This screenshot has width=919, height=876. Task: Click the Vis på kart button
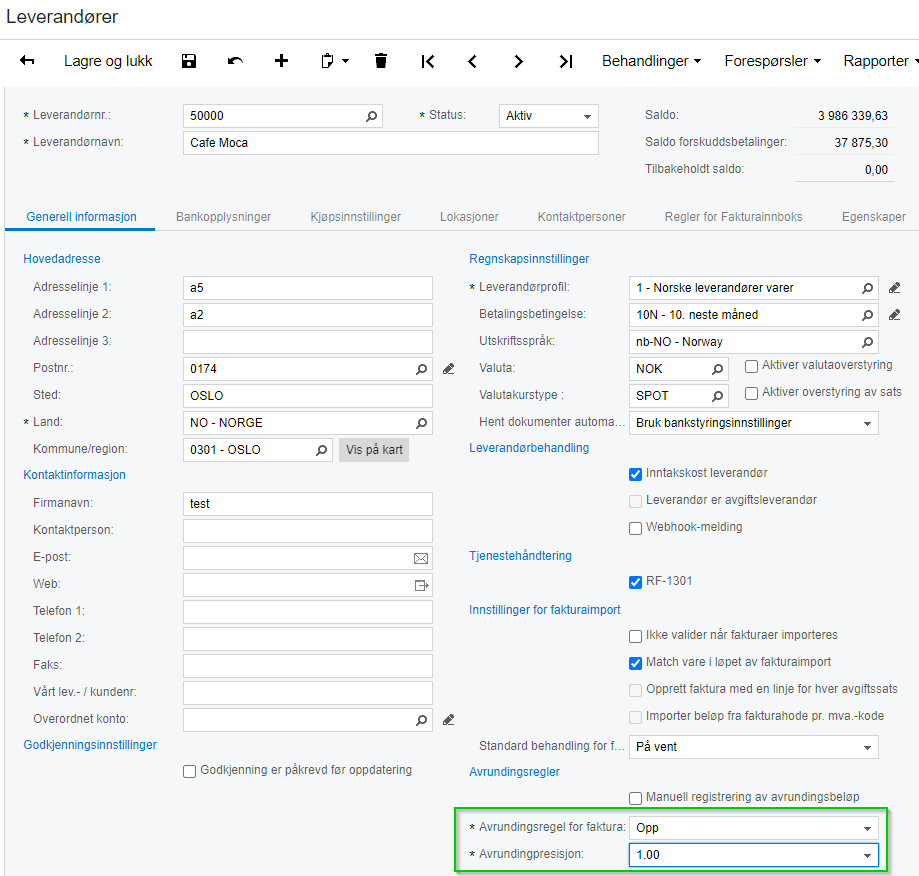(374, 450)
